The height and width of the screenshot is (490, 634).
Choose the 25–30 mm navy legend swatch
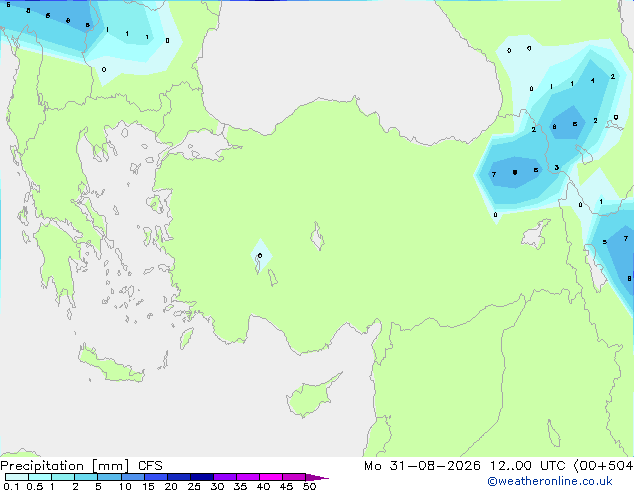pos(201,477)
